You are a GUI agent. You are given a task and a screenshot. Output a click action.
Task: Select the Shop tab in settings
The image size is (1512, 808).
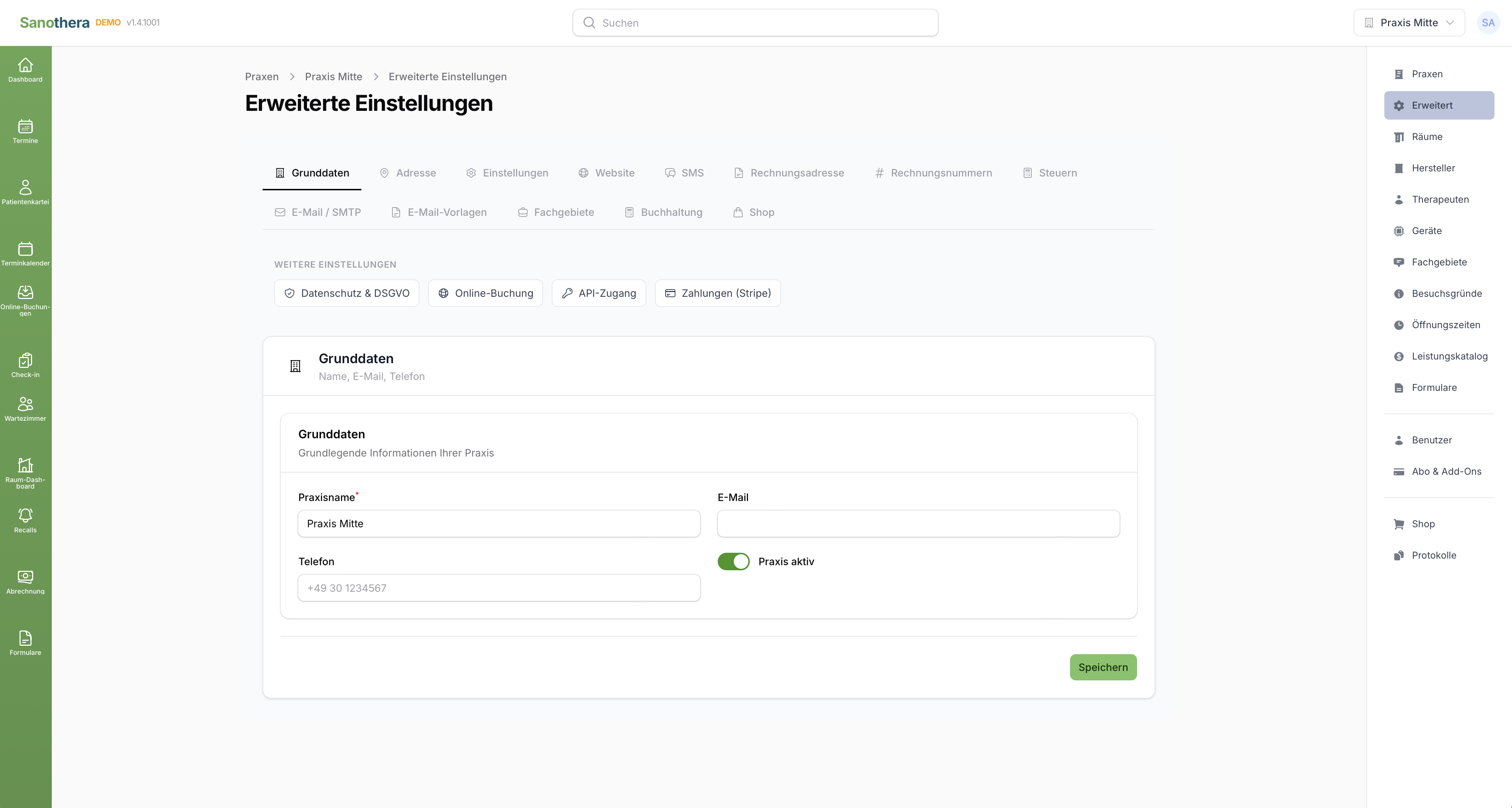(x=754, y=213)
